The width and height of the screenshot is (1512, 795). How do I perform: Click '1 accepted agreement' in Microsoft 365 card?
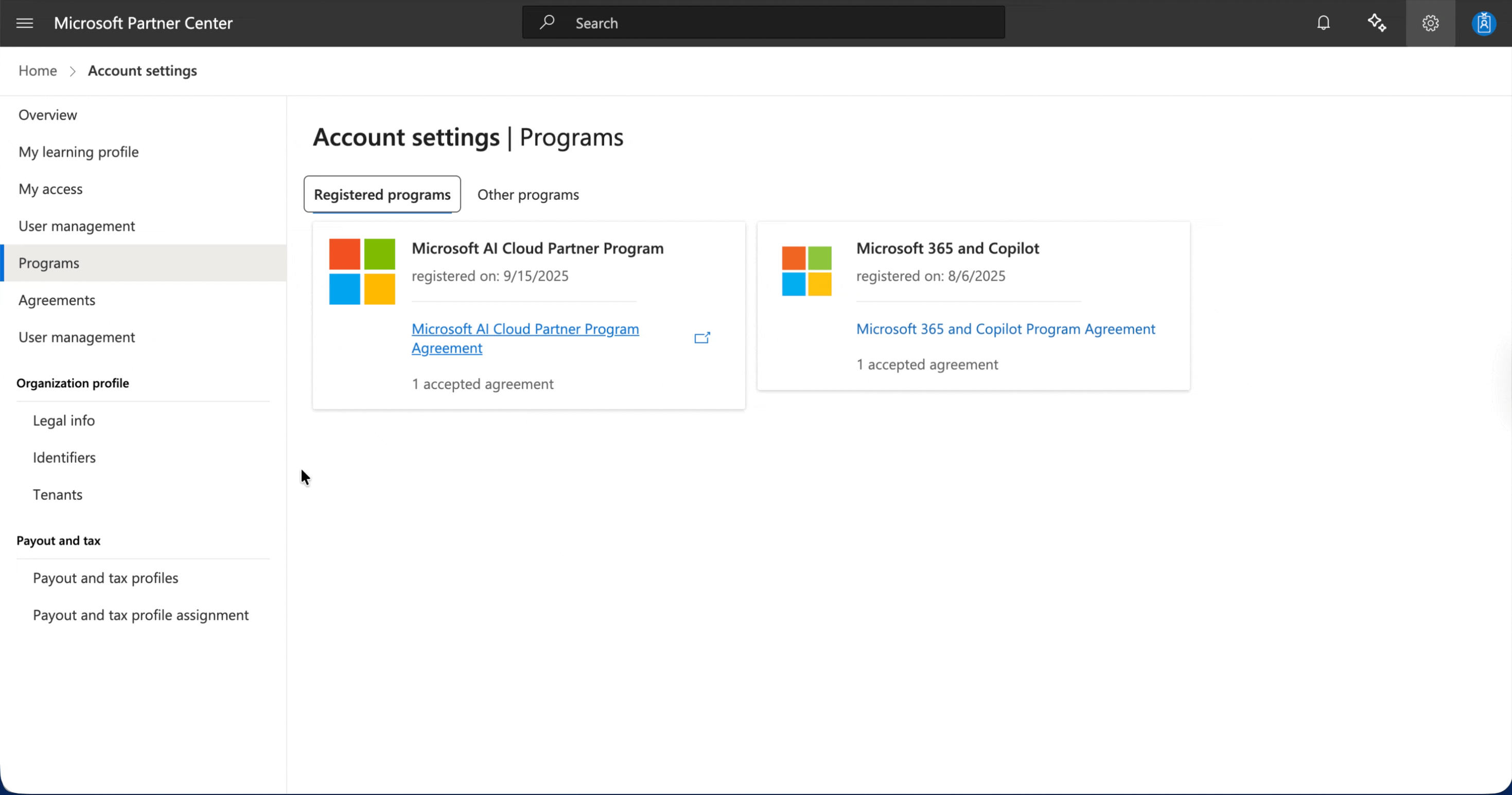point(927,364)
